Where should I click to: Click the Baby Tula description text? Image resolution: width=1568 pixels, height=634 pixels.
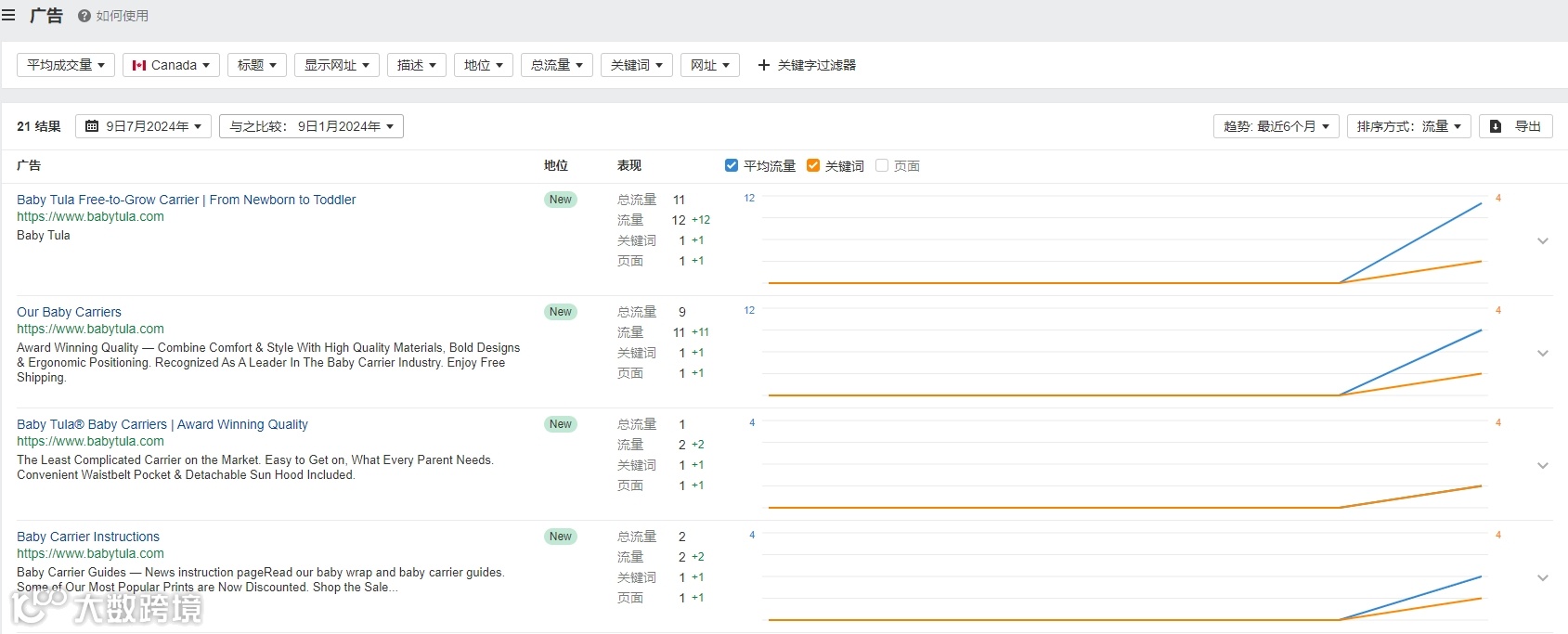click(x=44, y=236)
